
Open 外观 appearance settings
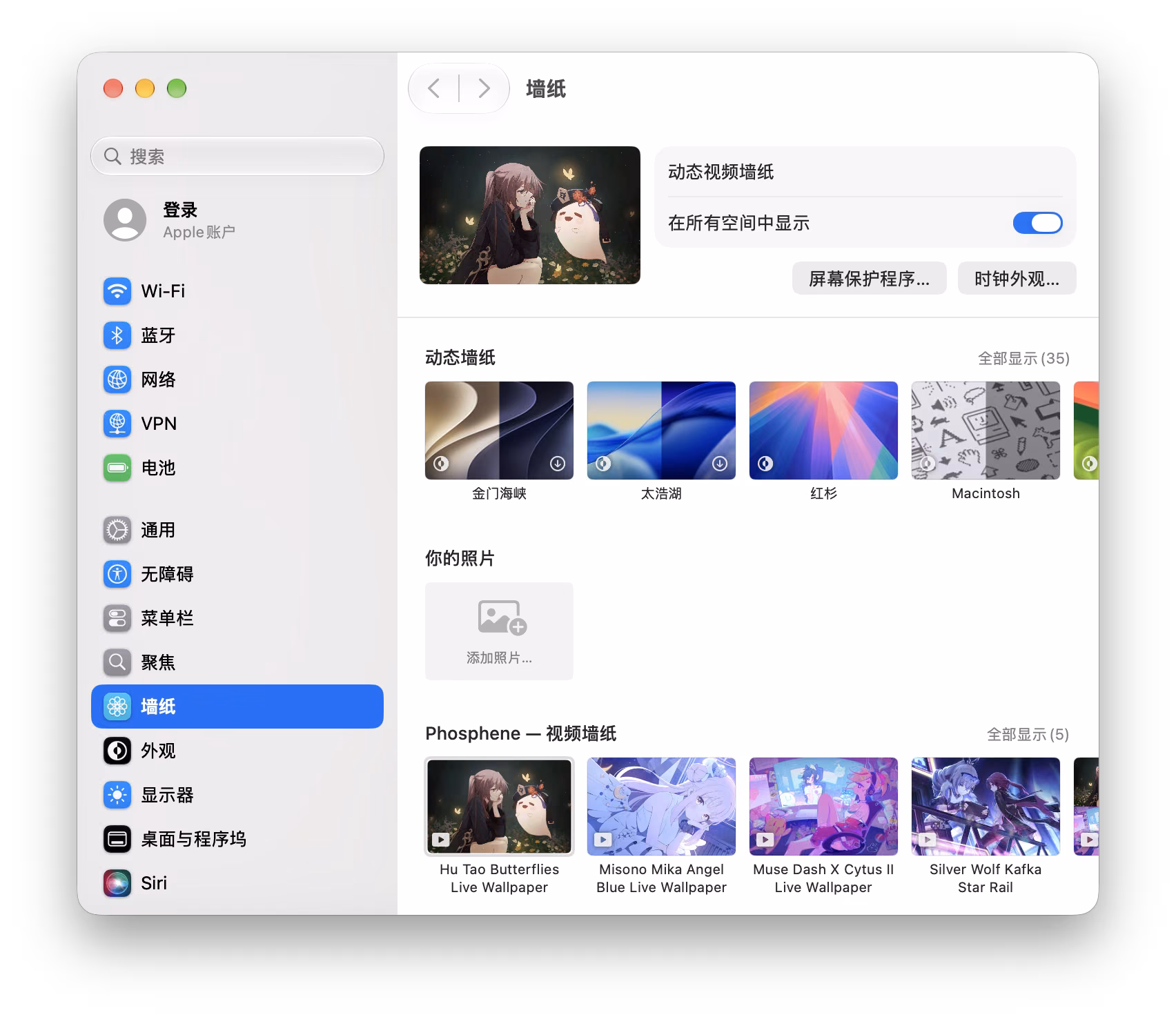click(x=237, y=751)
